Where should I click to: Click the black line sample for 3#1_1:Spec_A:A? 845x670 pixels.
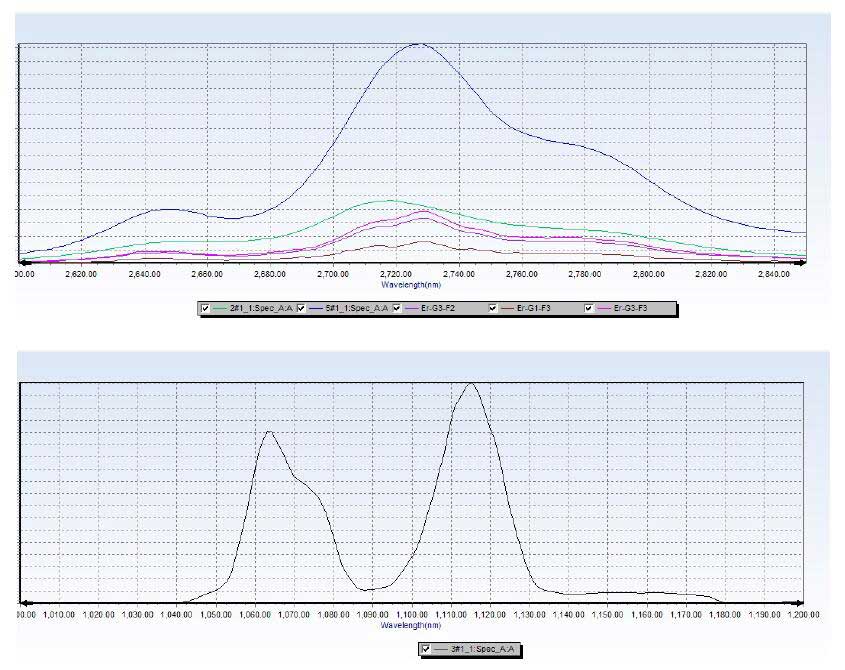click(x=441, y=649)
